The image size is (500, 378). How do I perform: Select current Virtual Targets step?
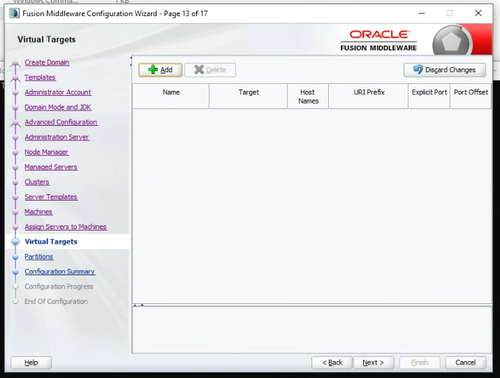(51, 242)
